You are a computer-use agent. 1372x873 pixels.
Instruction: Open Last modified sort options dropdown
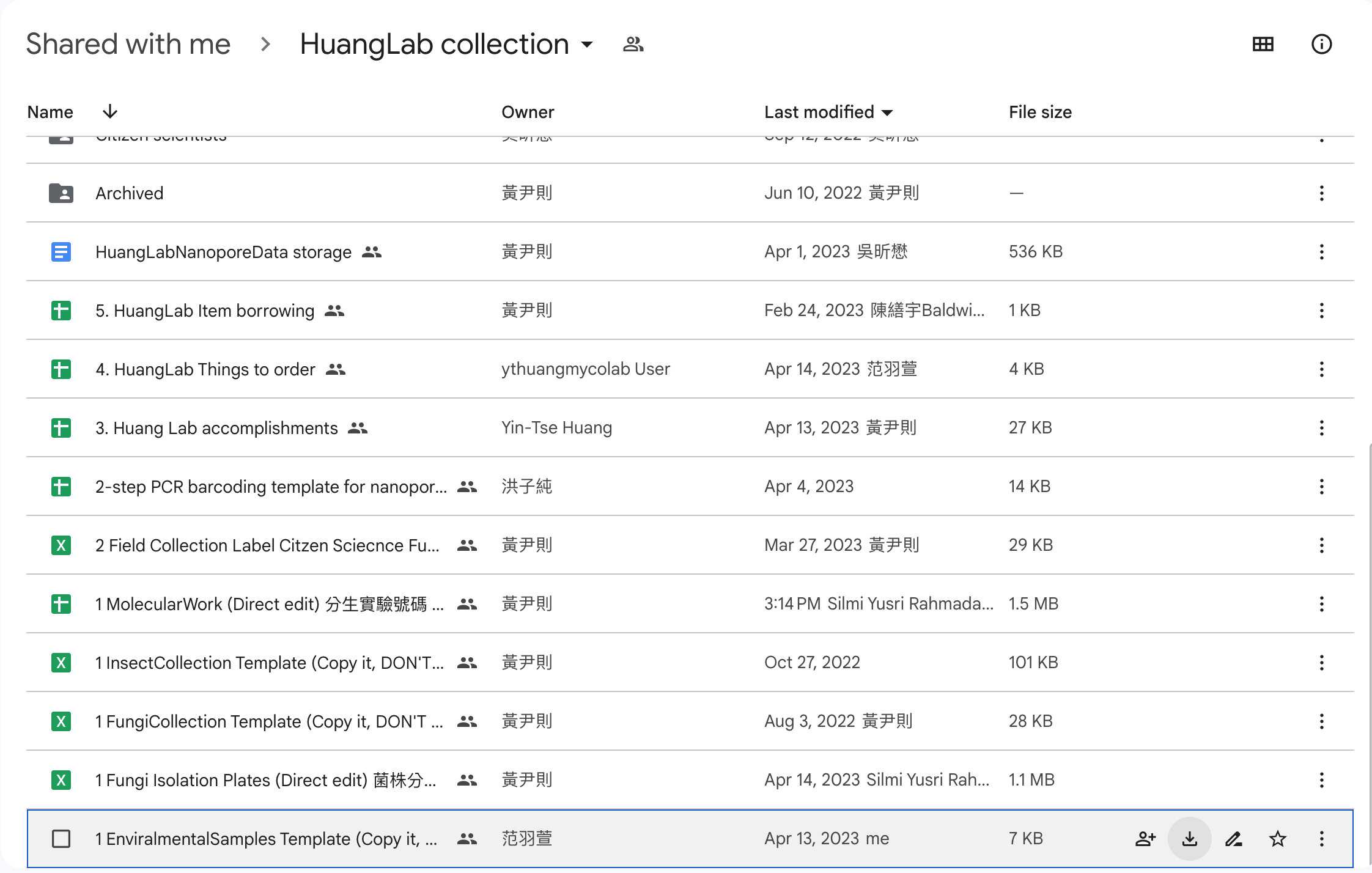point(887,112)
